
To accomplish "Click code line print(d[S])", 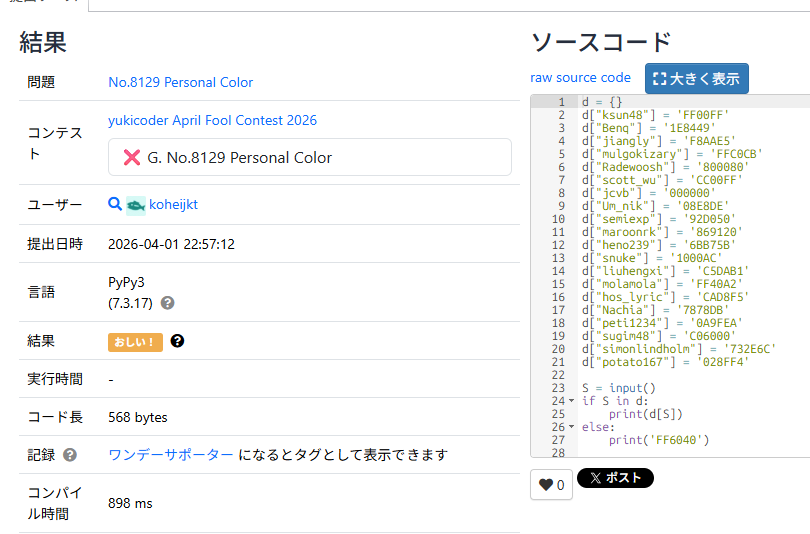I will 646,414.
